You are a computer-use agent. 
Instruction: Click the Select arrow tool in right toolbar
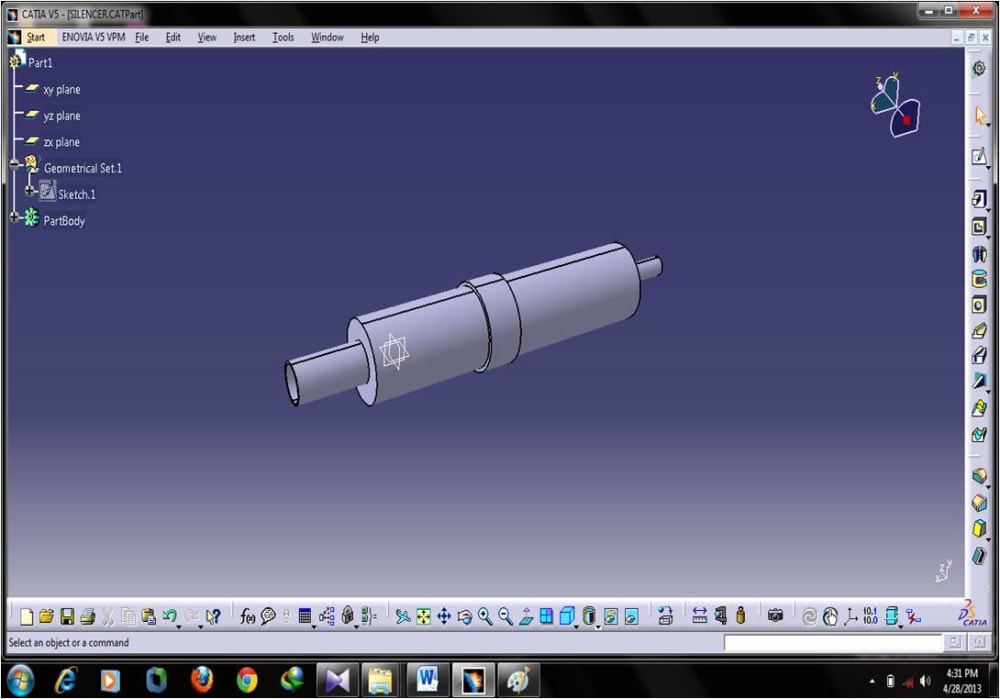pyautogui.click(x=980, y=115)
